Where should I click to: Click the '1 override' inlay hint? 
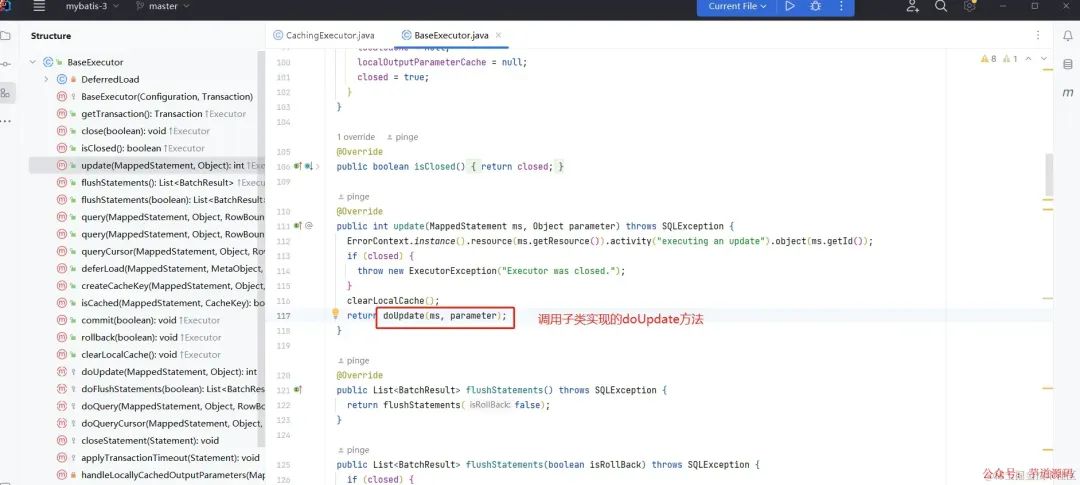[x=356, y=137]
